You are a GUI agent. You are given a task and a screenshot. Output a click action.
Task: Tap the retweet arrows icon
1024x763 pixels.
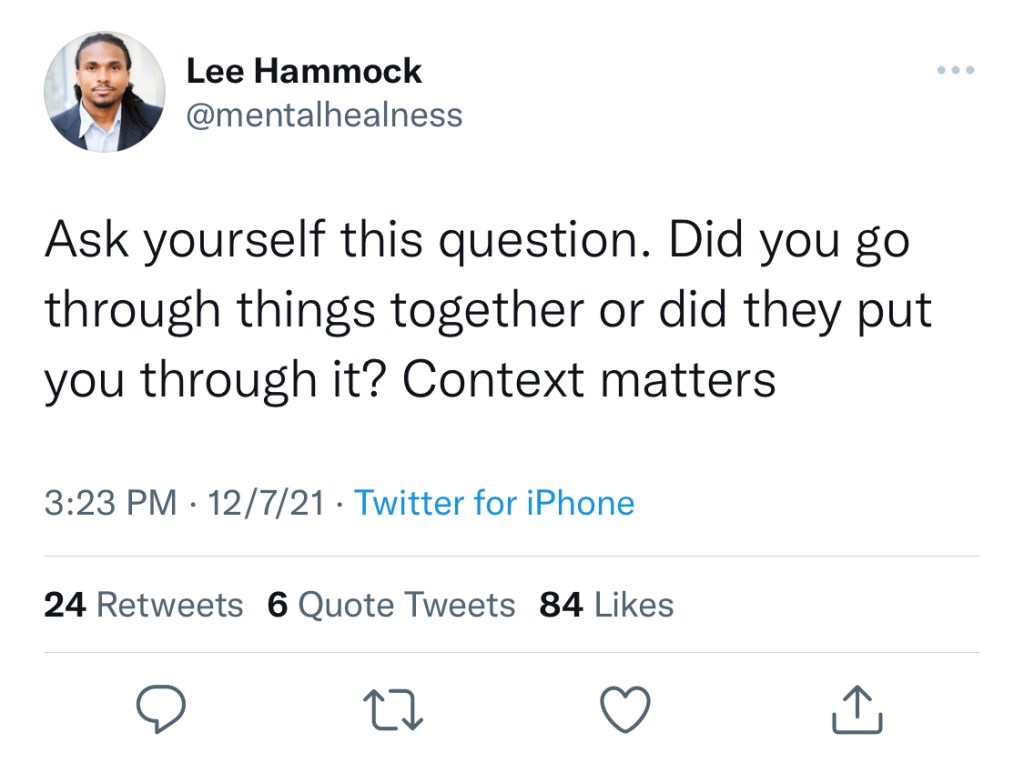[x=393, y=710]
